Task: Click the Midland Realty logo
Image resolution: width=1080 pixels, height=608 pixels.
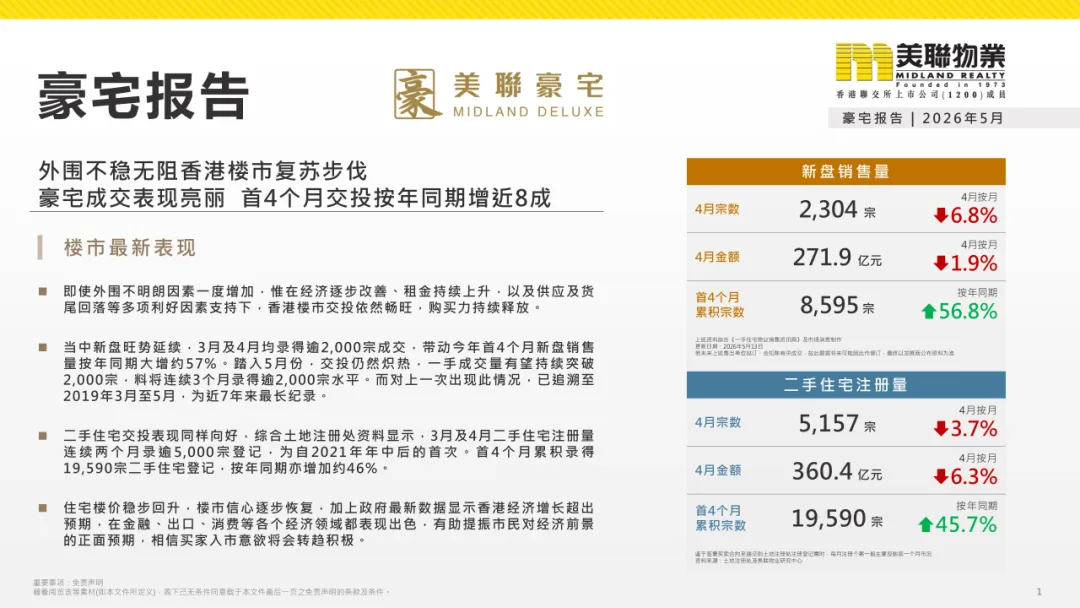Action: (920, 71)
